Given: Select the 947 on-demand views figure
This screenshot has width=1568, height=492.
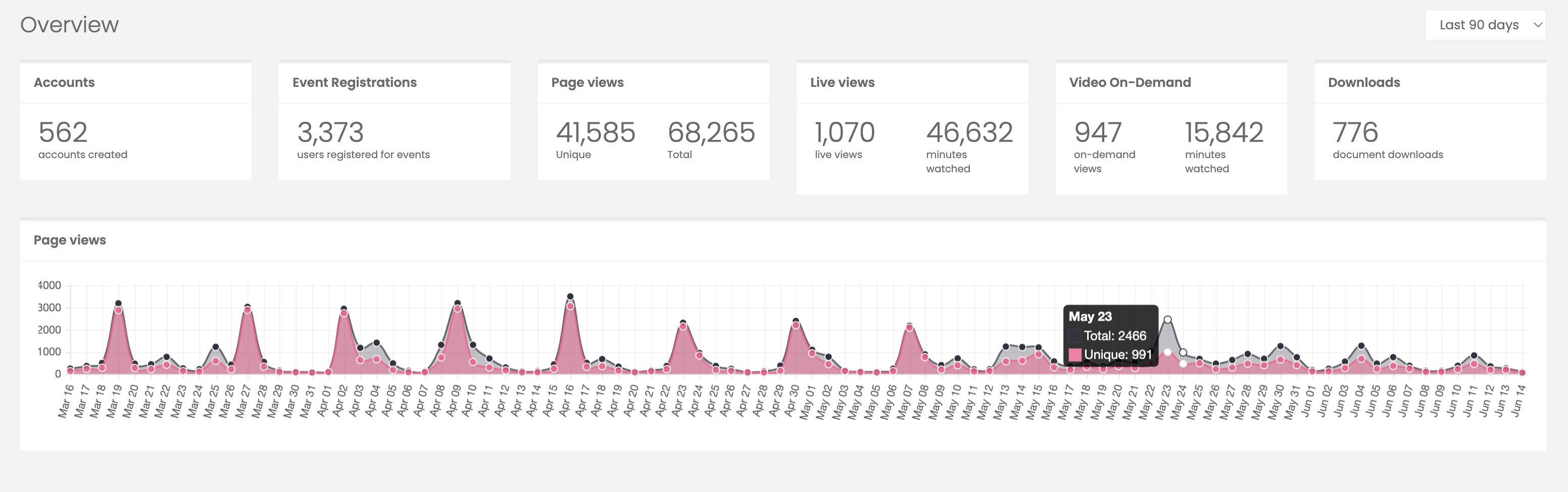Looking at the screenshot, I should click(x=1098, y=132).
